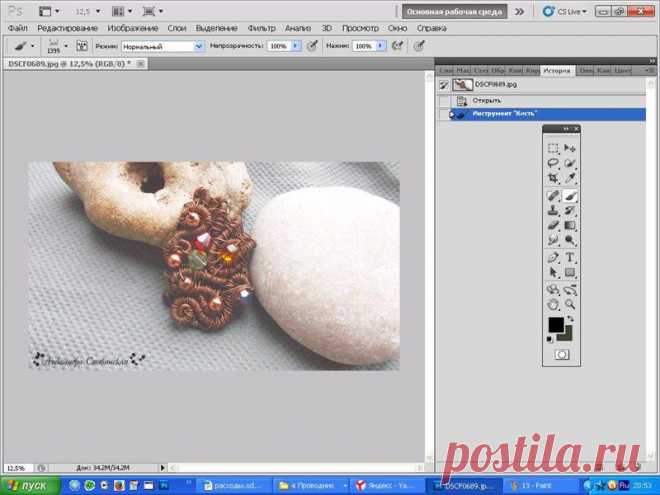The height and width of the screenshot is (495, 660).
Task: Set history brush source for DSCF0689.jpg snapshot
Action: 444,85
